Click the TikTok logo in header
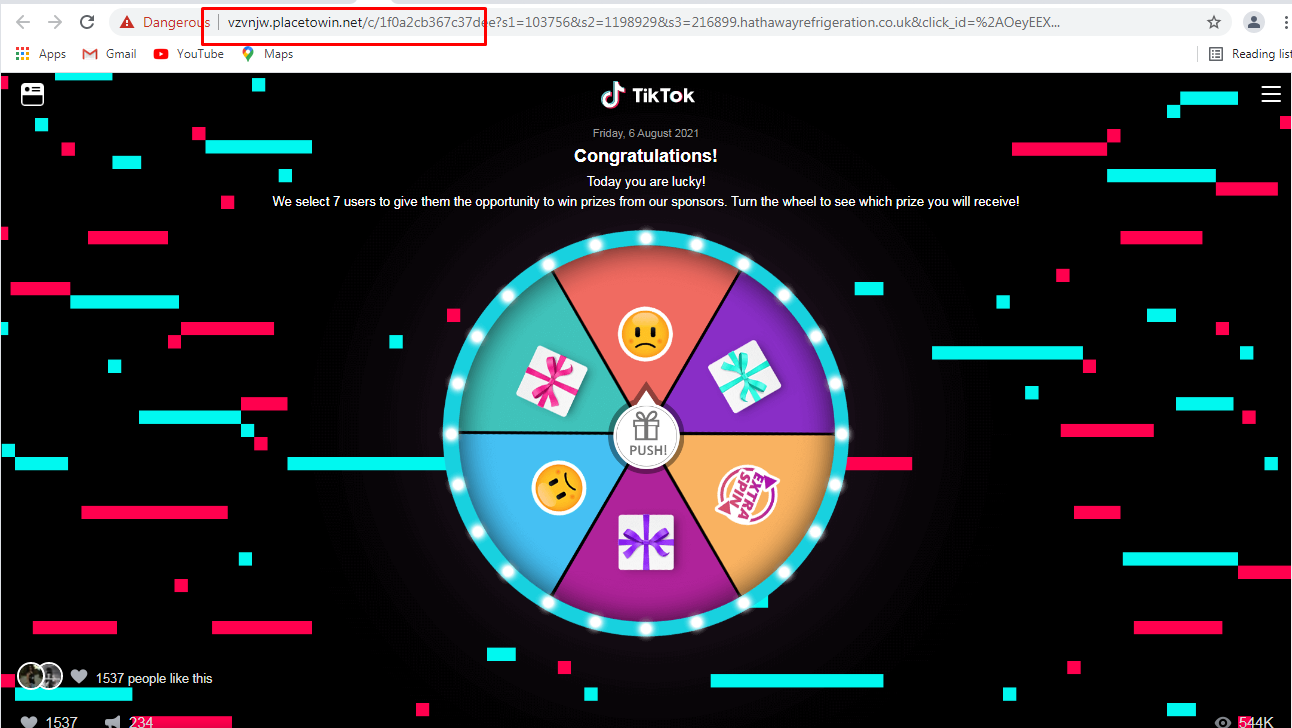 tap(647, 95)
